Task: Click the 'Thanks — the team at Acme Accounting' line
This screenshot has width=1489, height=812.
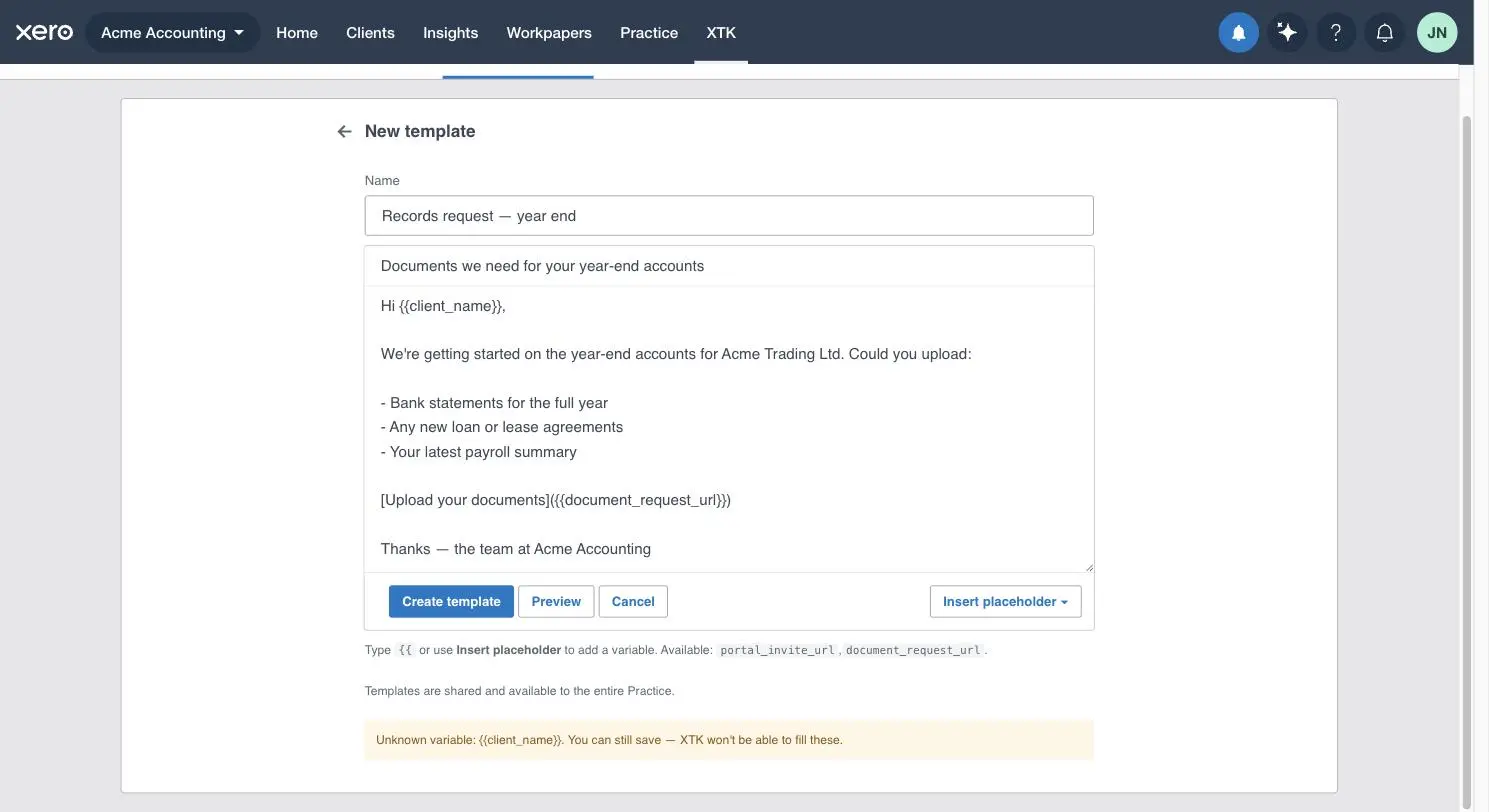Action: (x=516, y=549)
